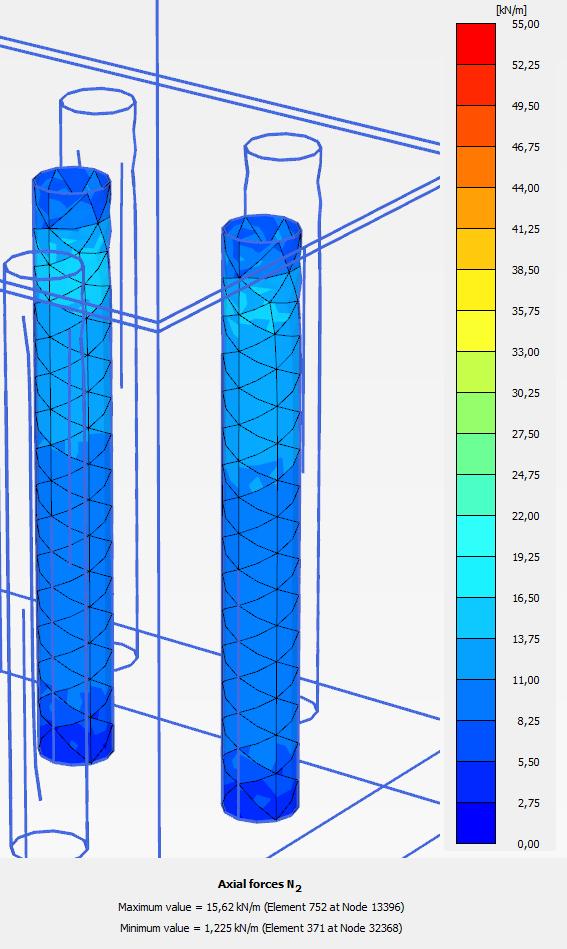The height and width of the screenshot is (949, 567).
Task: Click the top cap of the left shaded pile
Action: (x=71, y=180)
